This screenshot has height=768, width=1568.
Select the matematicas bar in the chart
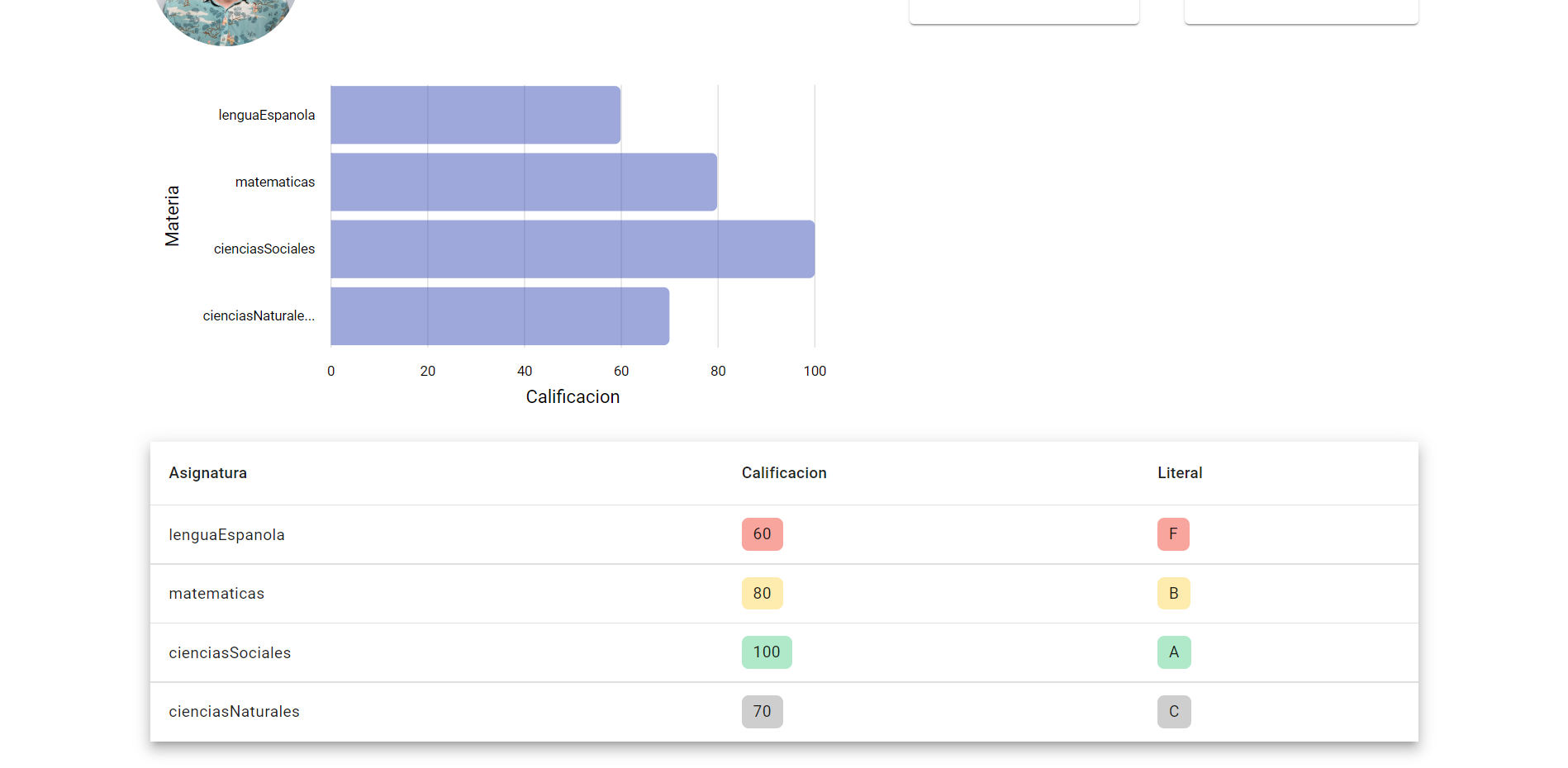pyautogui.click(x=523, y=182)
